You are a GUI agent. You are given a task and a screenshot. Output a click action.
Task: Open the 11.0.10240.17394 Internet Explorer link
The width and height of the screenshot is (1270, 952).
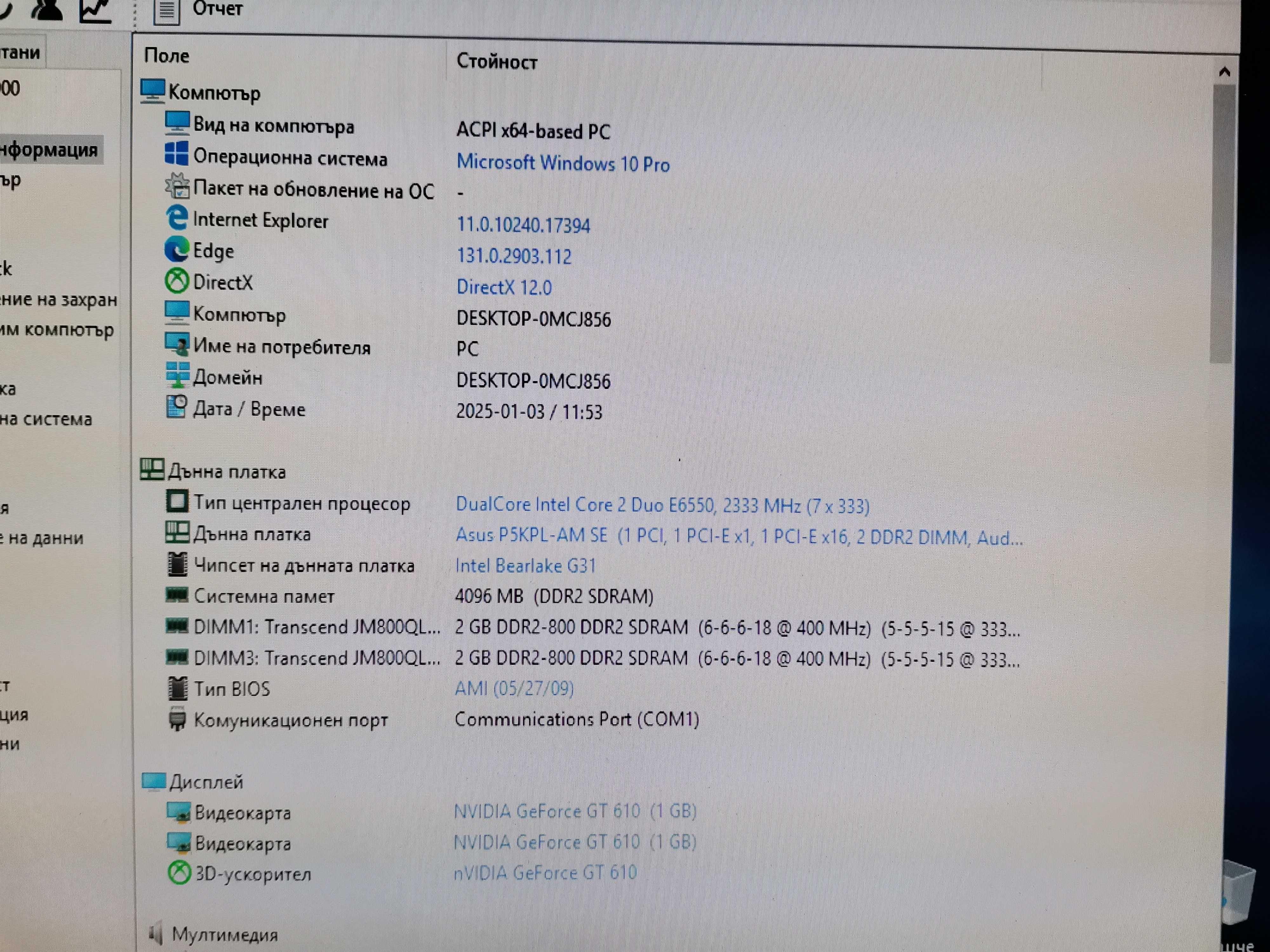(x=523, y=225)
